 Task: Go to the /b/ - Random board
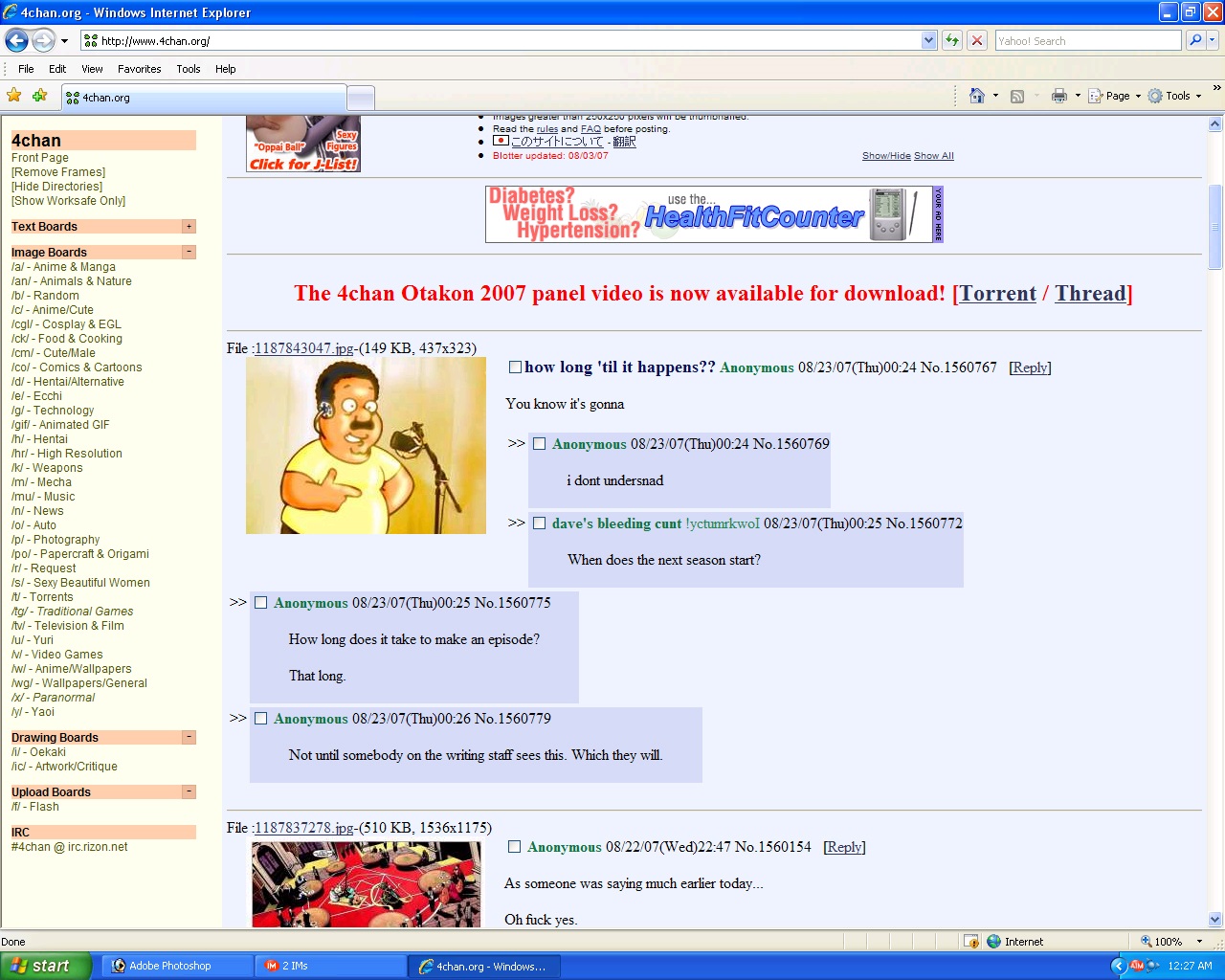[45, 296]
